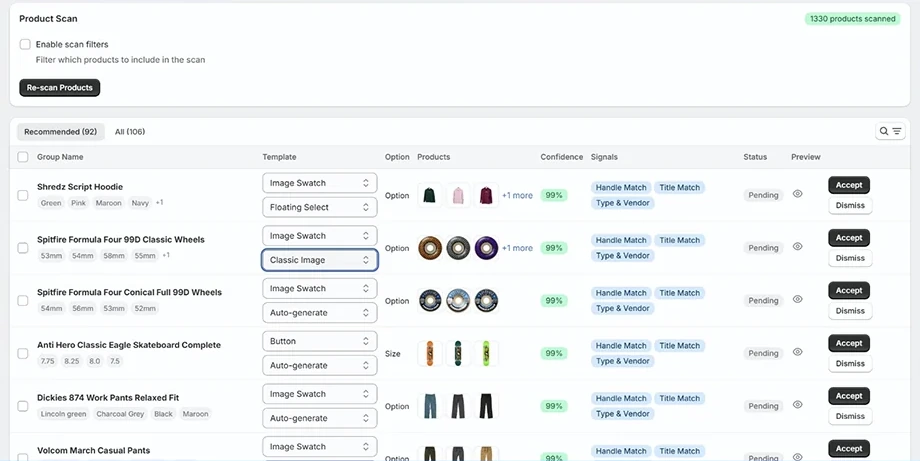Select the Dickies 874 Work Pants checkbox
920x461 pixels.
pyautogui.click(x=23, y=406)
